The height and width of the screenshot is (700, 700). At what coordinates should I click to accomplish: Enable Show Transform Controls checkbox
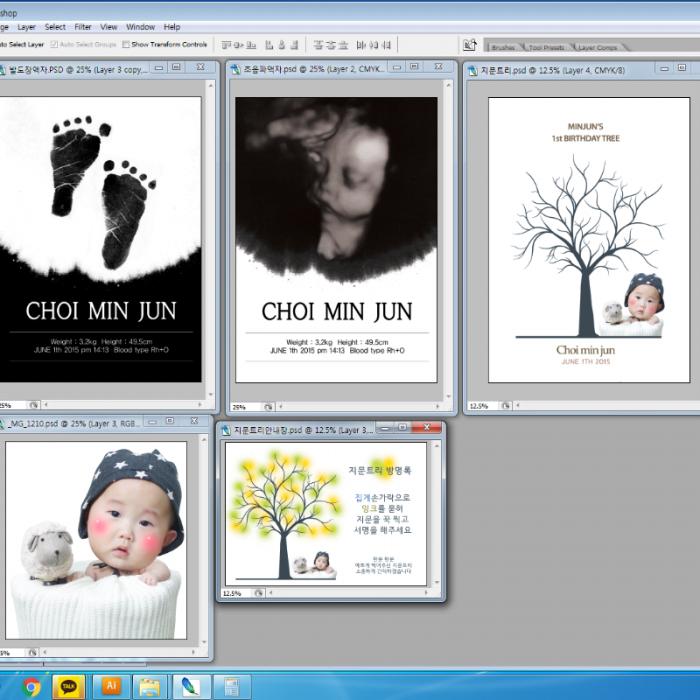coord(127,45)
